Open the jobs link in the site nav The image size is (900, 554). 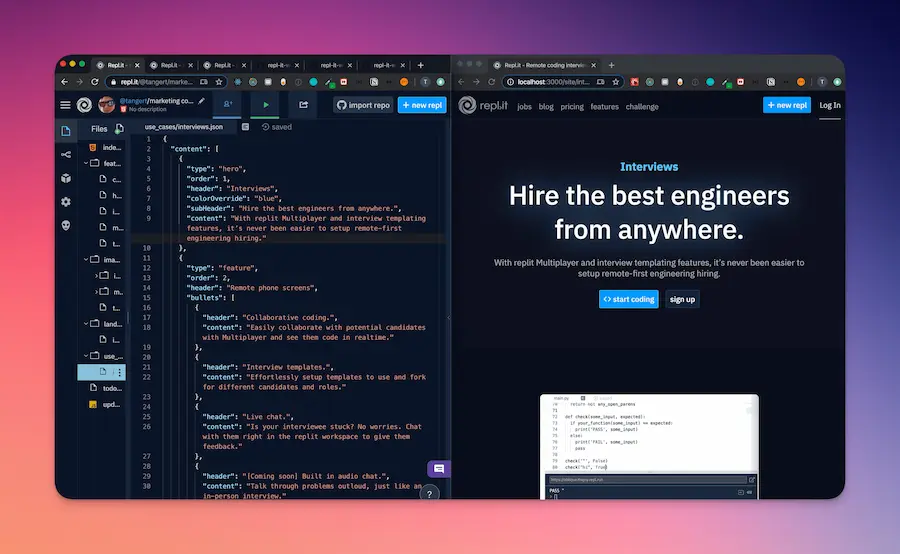tap(524, 107)
